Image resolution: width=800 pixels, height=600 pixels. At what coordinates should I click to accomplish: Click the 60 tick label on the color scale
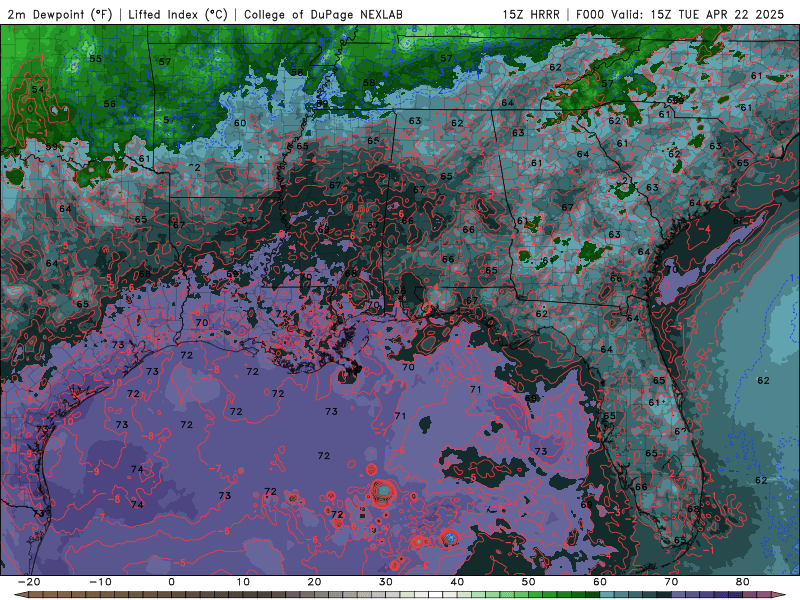[x=600, y=582]
